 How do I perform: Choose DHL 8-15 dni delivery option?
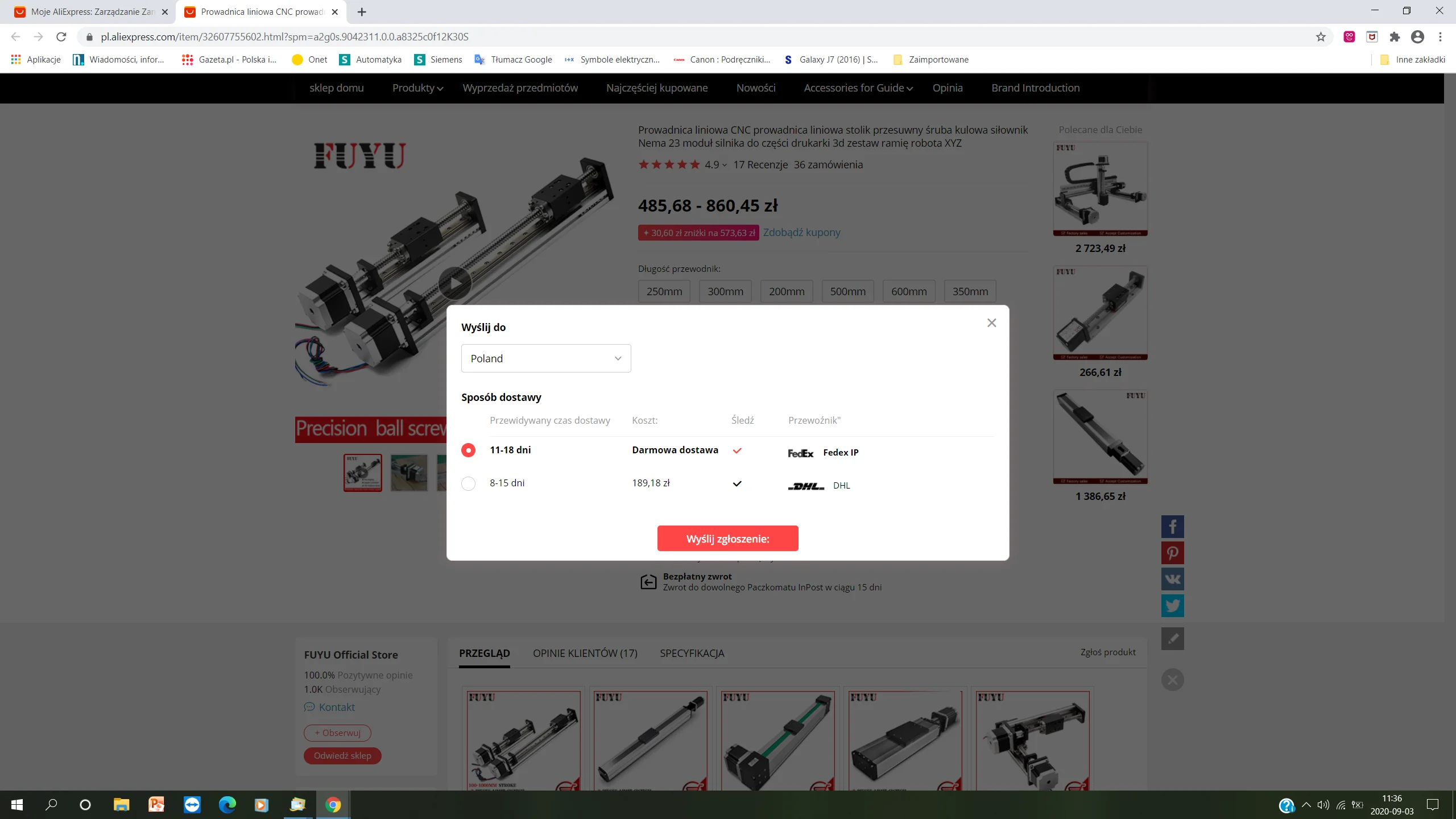[x=468, y=483]
